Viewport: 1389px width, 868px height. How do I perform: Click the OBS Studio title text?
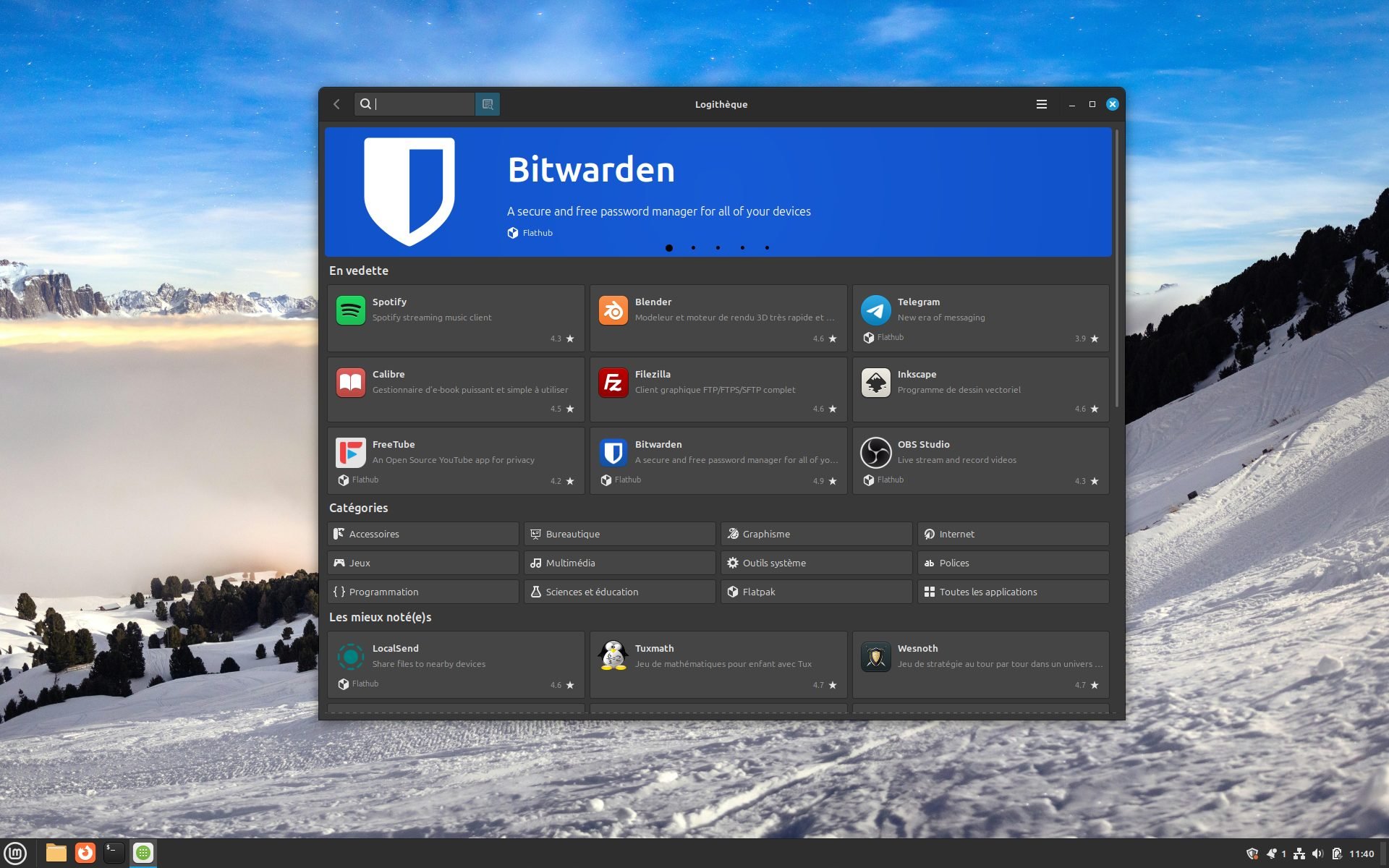(924, 444)
